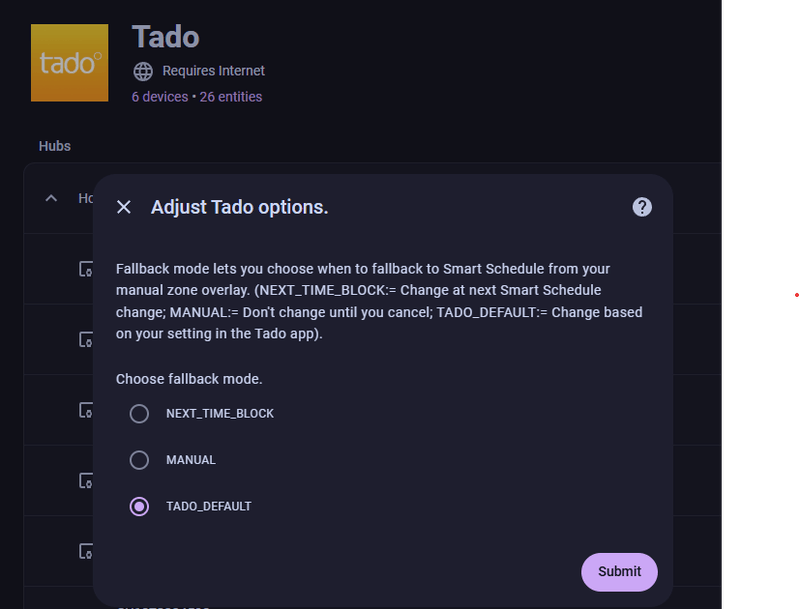
Task: Click the Hubs section heading
Action: [55, 146]
